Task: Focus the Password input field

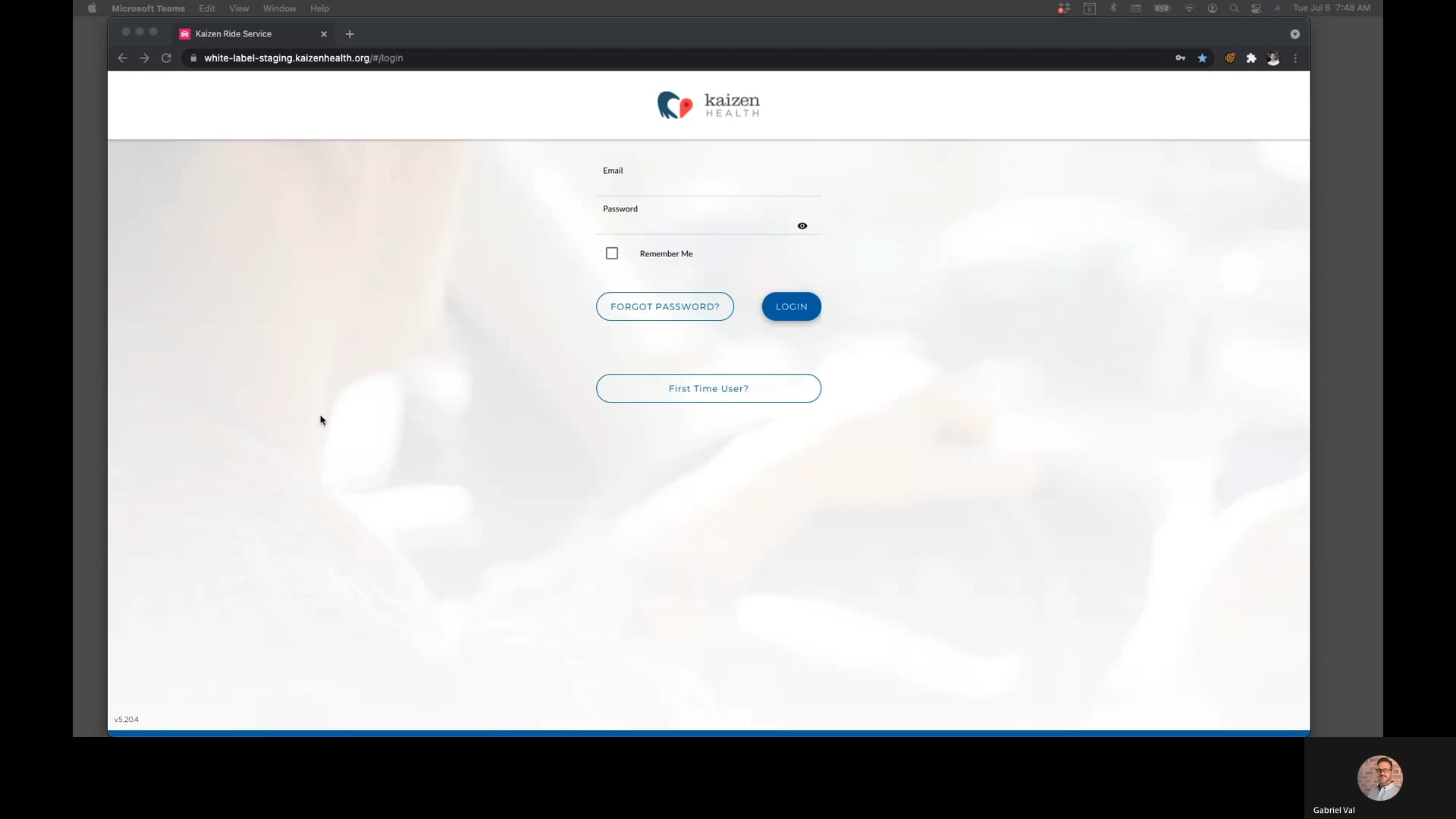Action: pos(698,225)
